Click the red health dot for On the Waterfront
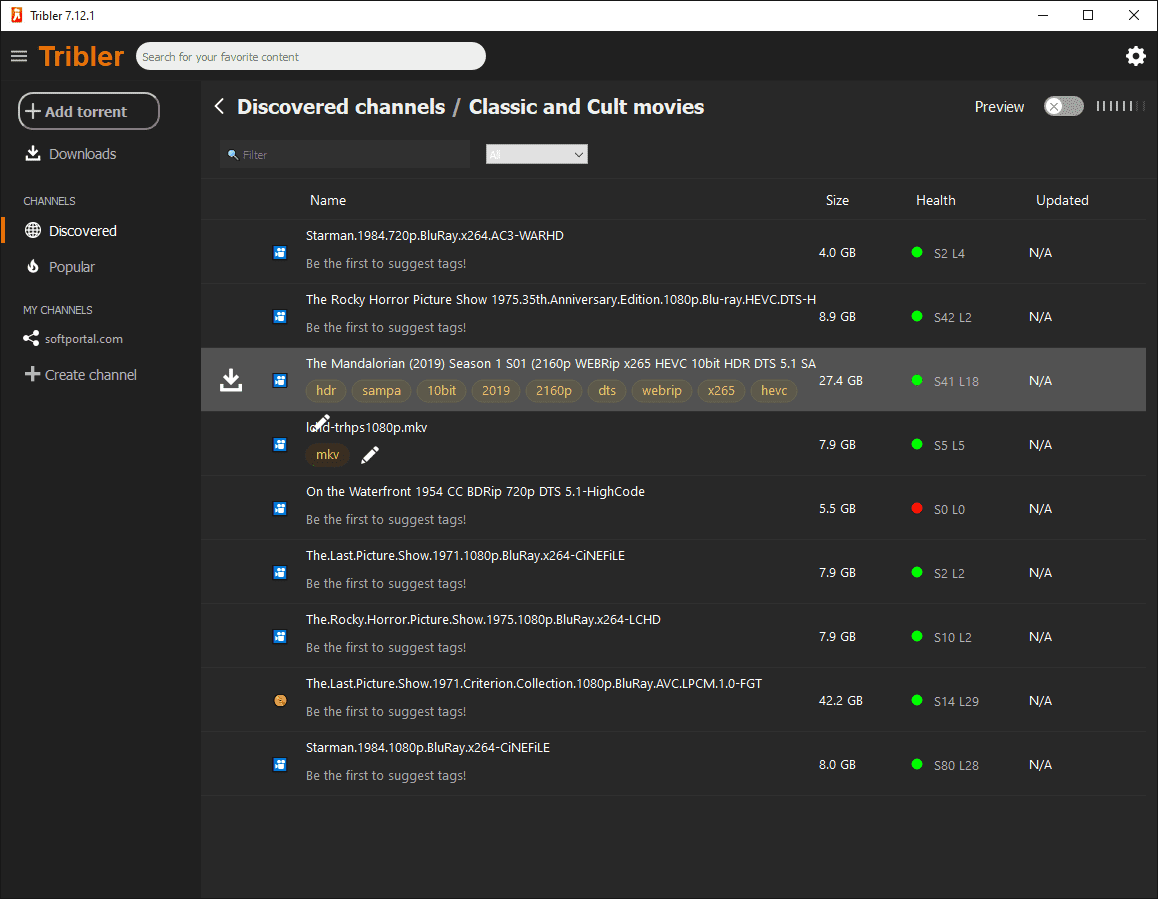1158x899 pixels. [x=917, y=508]
